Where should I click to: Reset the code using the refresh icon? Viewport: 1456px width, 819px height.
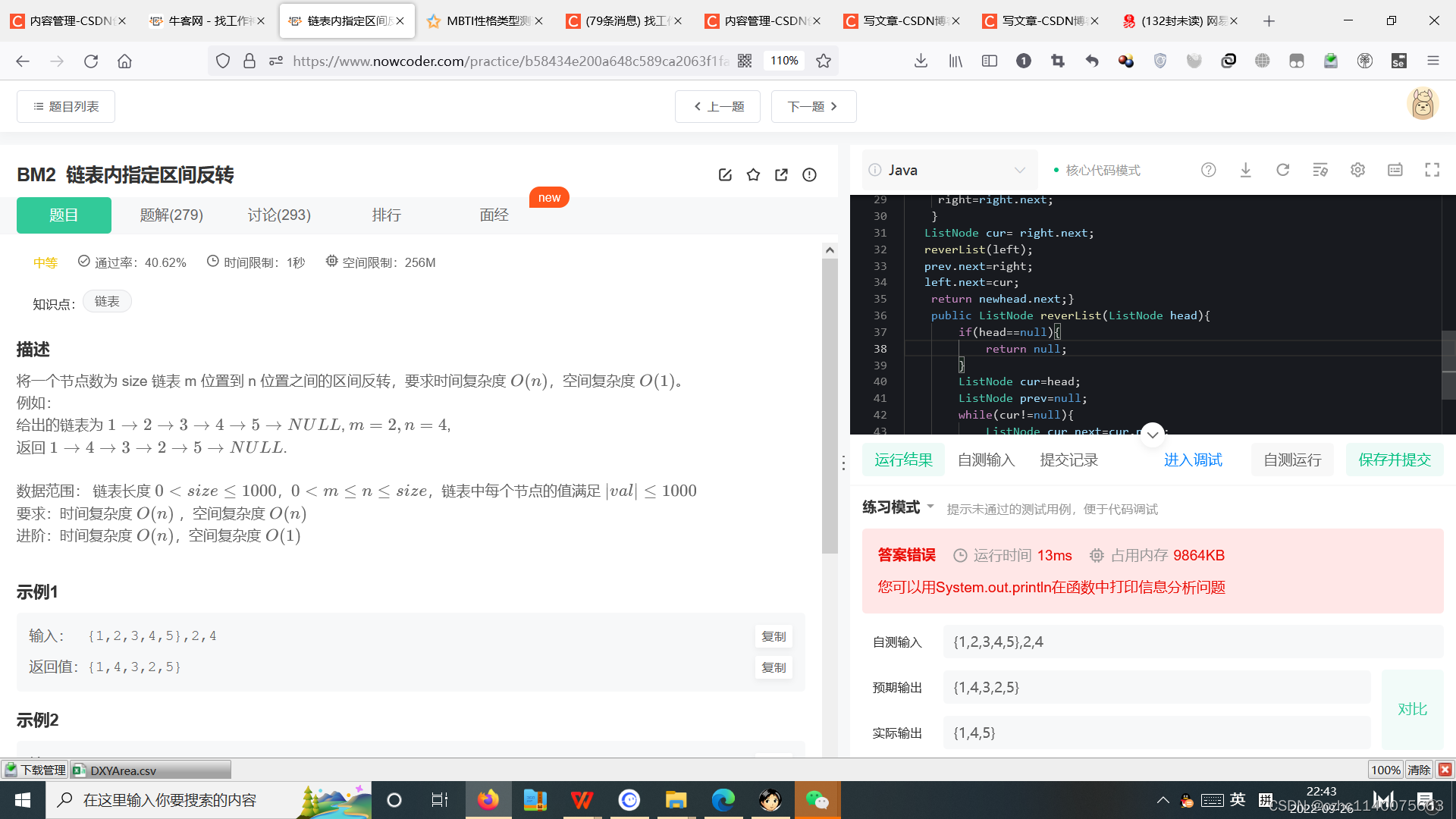pyautogui.click(x=1282, y=170)
